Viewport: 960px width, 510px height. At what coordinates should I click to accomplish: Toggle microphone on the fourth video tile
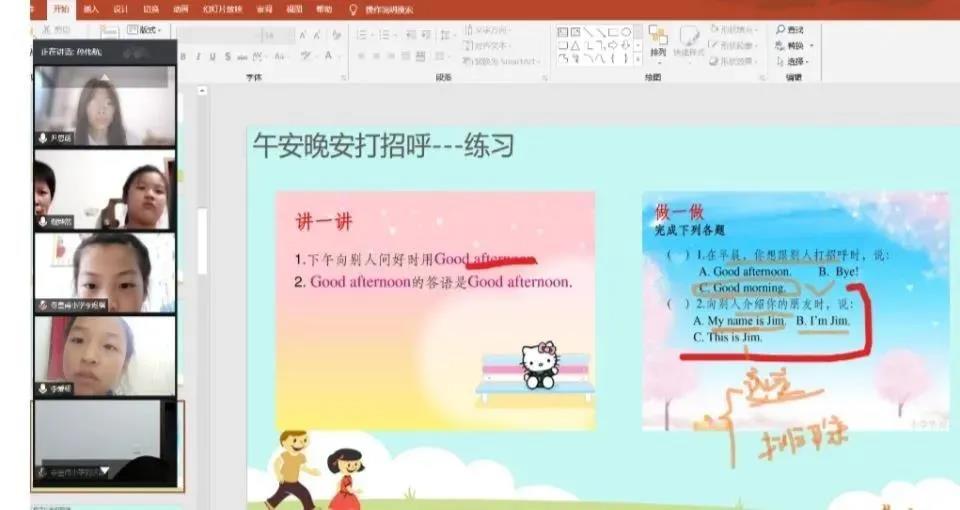coord(42,388)
